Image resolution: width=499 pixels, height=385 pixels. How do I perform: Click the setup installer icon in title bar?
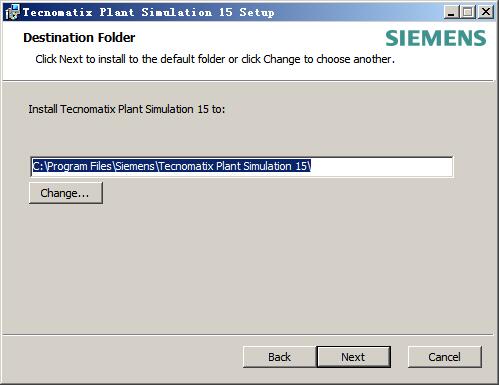click(x=12, y=12)
